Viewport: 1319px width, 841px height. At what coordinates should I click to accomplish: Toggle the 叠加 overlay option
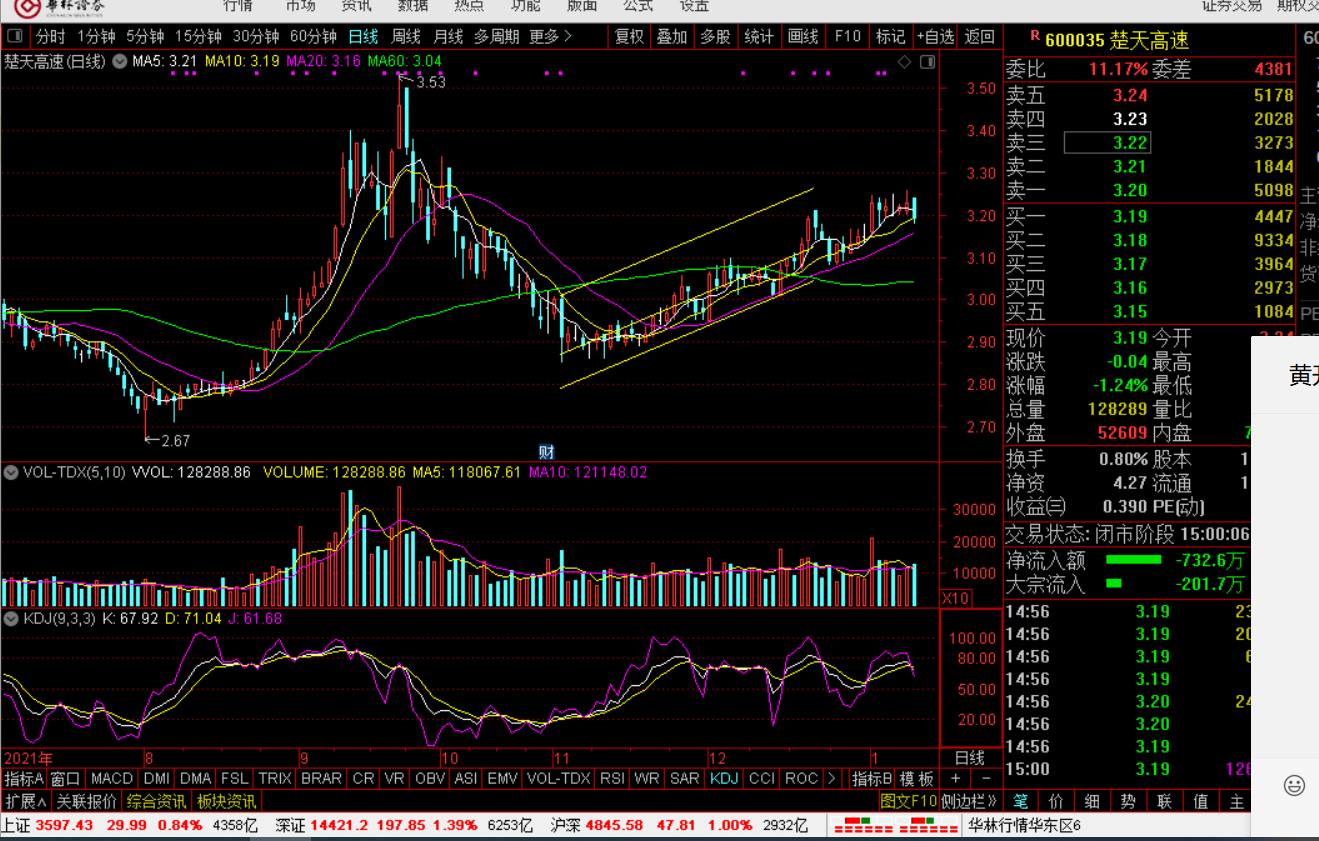tap(672, 37)
